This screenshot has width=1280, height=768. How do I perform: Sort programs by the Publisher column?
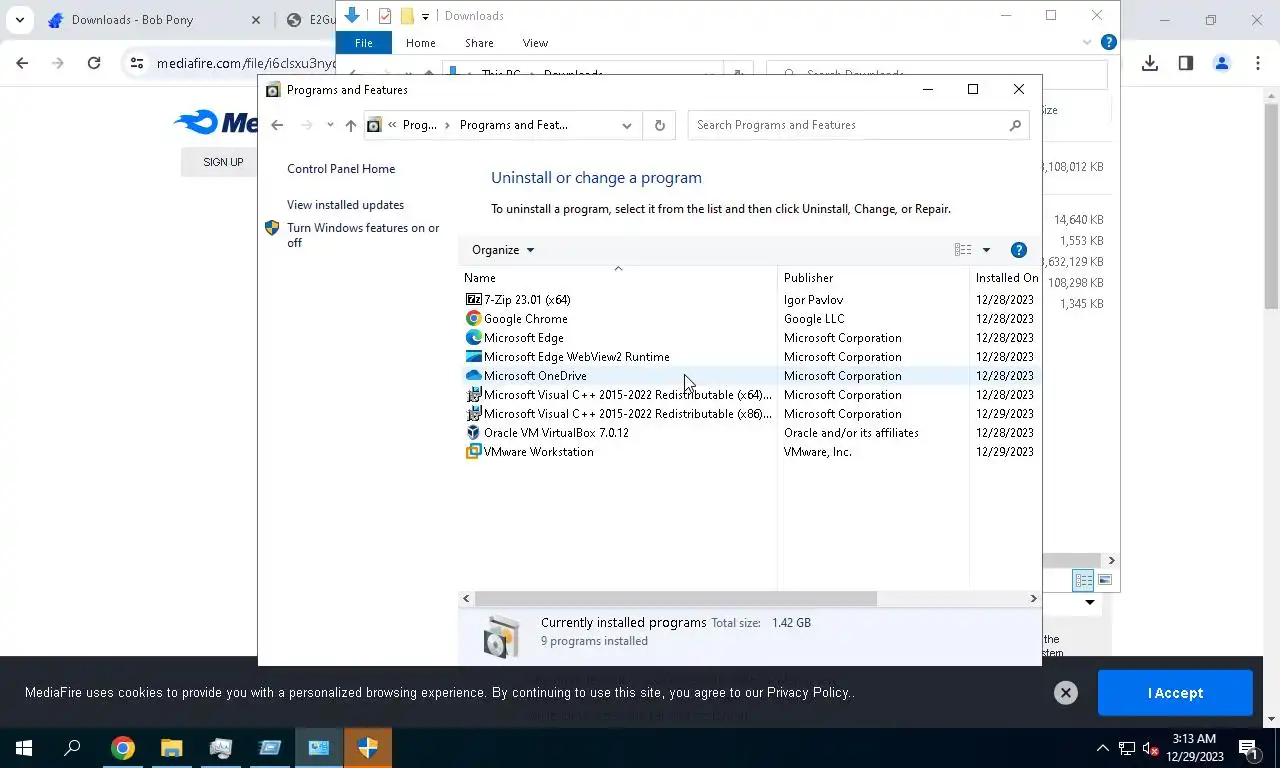[x=873, y=278]
